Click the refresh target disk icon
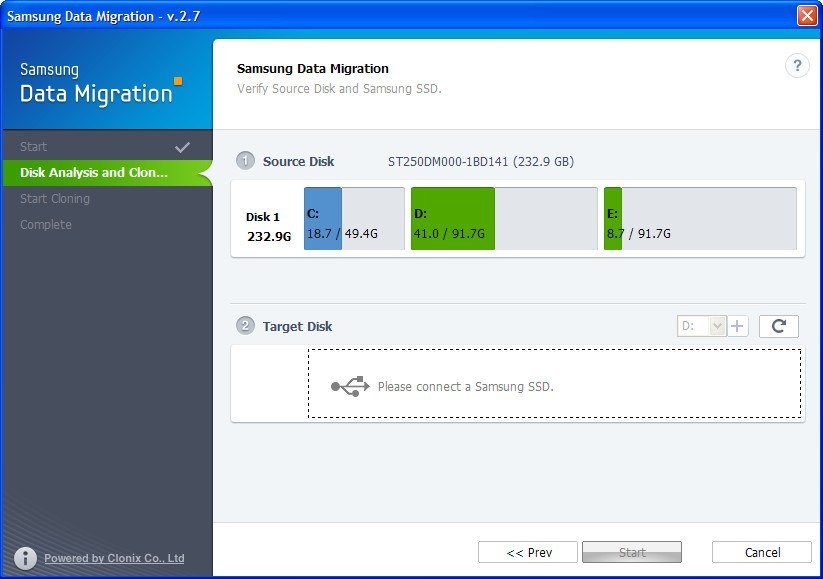 tap(778, 326)
